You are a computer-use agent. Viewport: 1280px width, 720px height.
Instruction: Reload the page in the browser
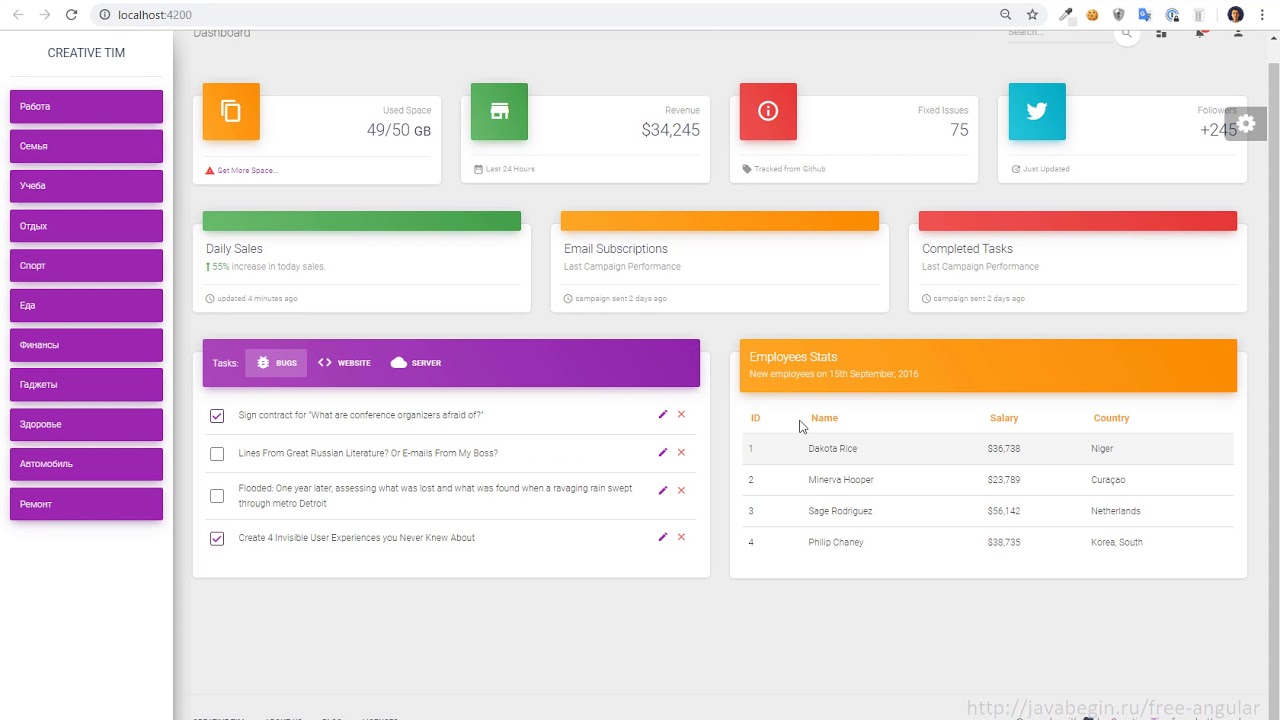[x=71, y=15]
